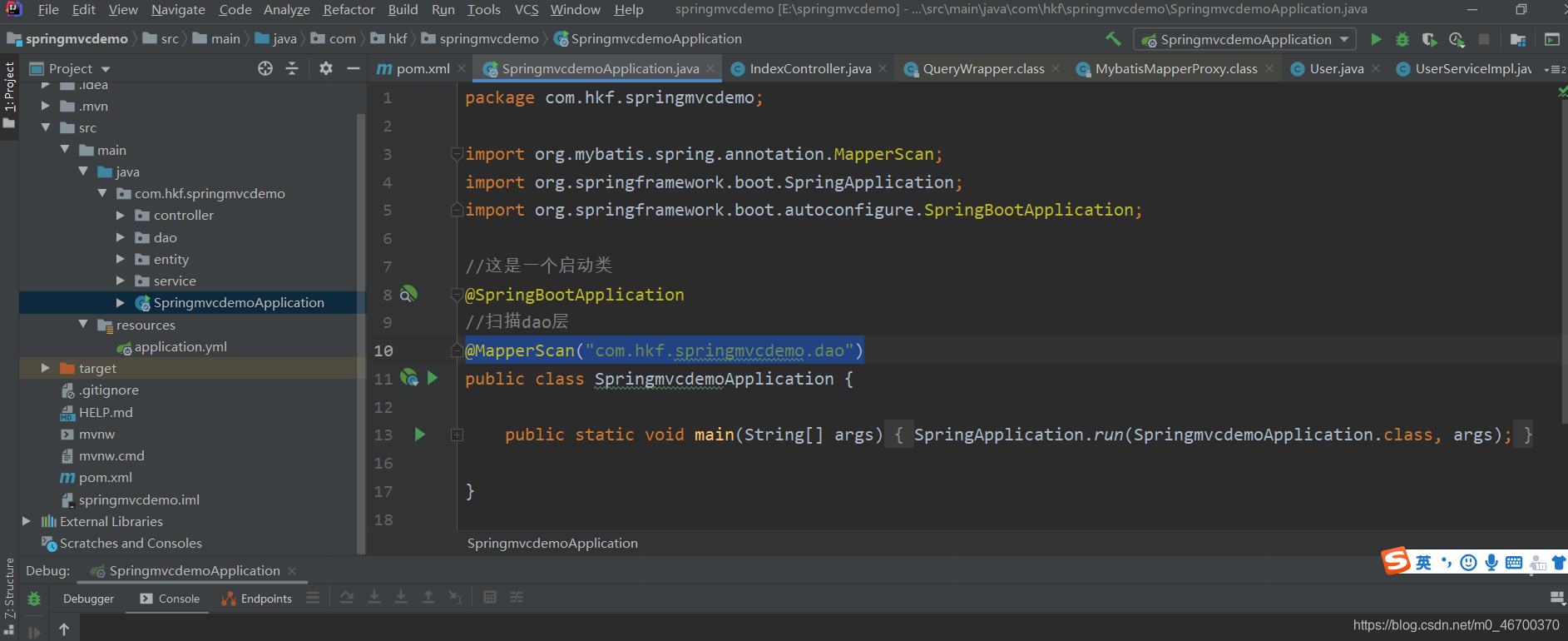The width and height of the screenshot is (1568, 641).
Task: Toggle Sogou IME English/Chinese mode
Action: coord(1423,563)
